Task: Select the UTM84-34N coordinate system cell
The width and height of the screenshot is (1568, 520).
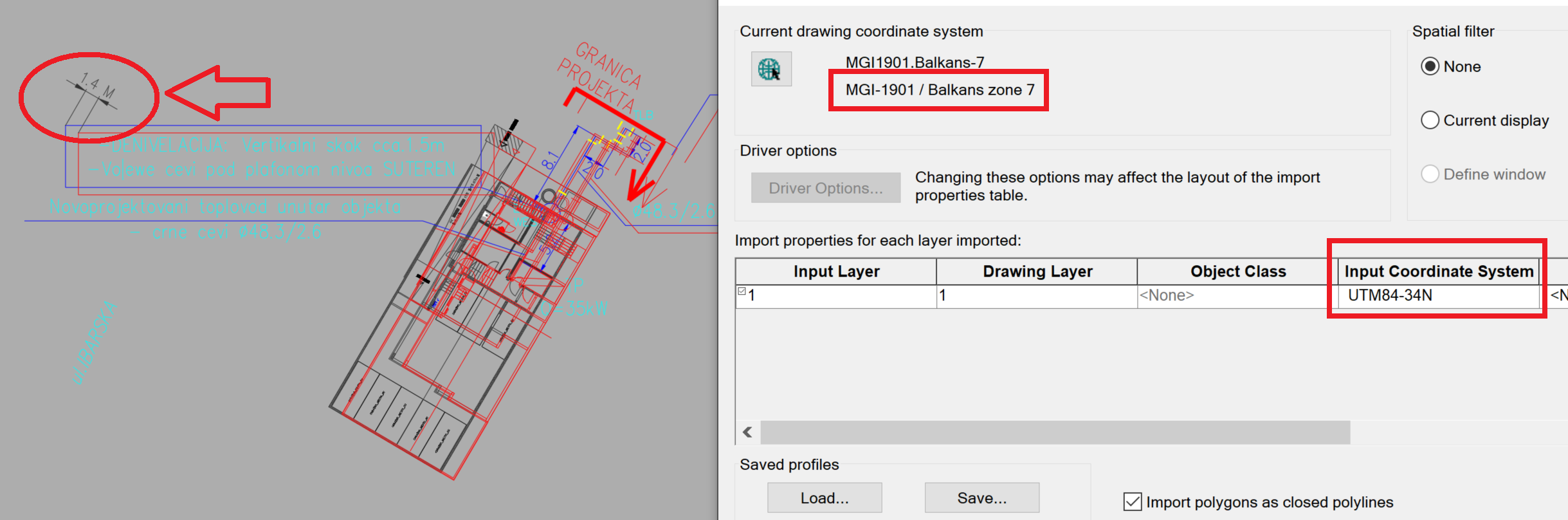Action: pyautogui.click(x=1439, y=296)
